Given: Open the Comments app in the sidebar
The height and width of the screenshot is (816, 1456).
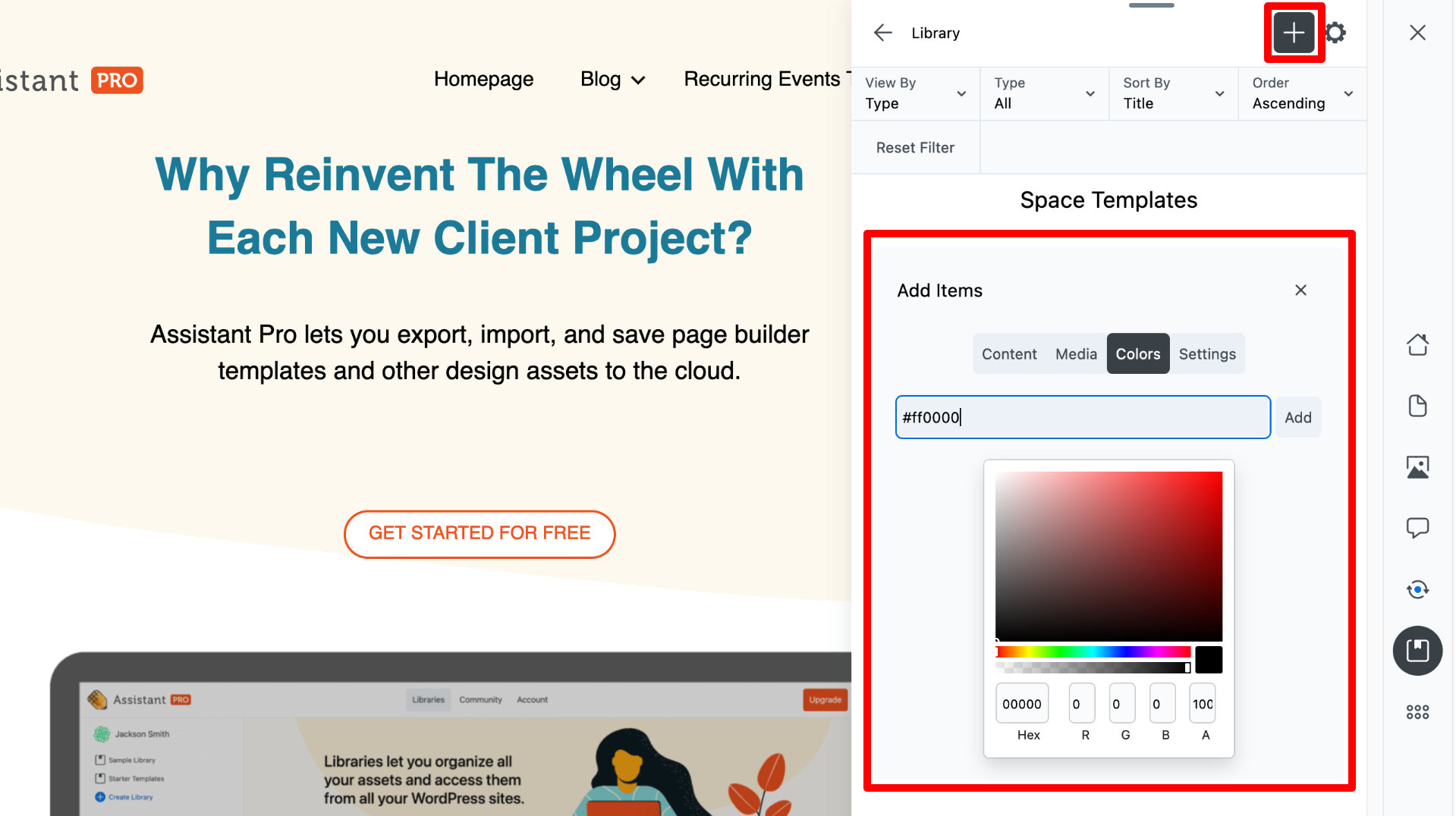Looking at the screenshot, I should click(1417, 529).
